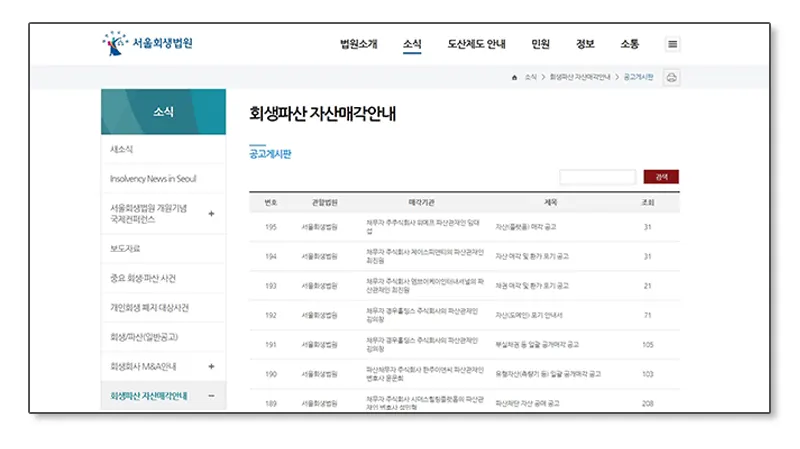Click the 서울회생법원 logo

tap(148, 44)
